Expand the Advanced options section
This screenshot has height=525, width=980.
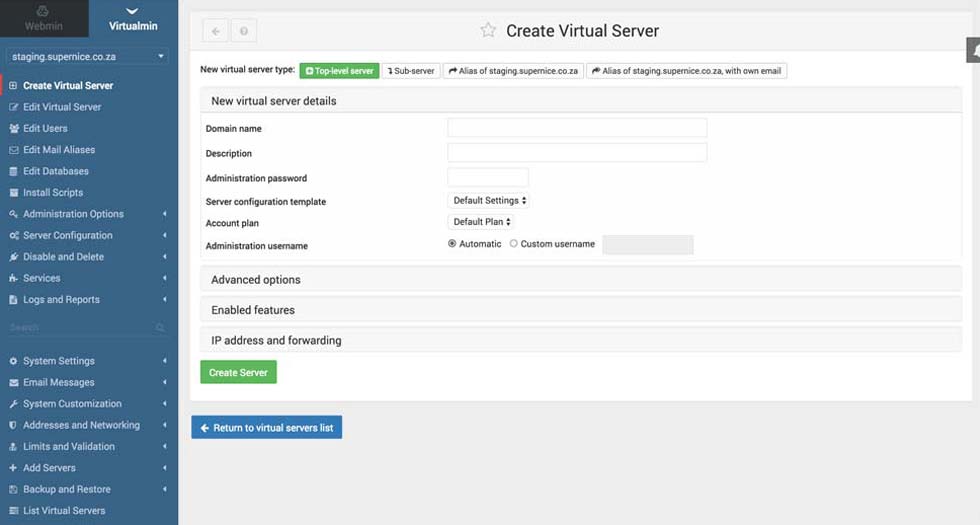256,280
